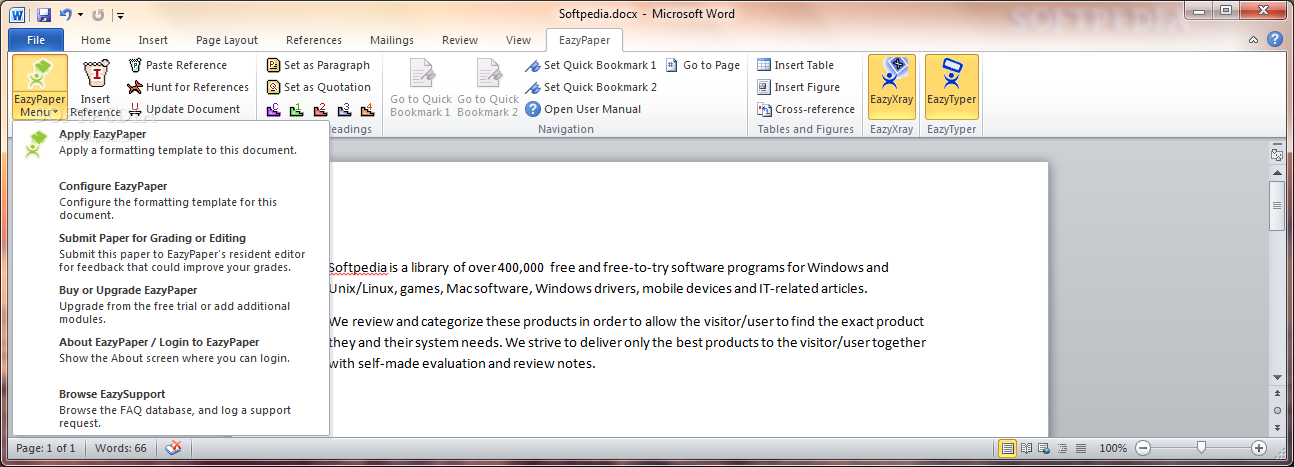Click Insert Table
The height and width of the screenshot is (467, 1294).
[795, 65]
